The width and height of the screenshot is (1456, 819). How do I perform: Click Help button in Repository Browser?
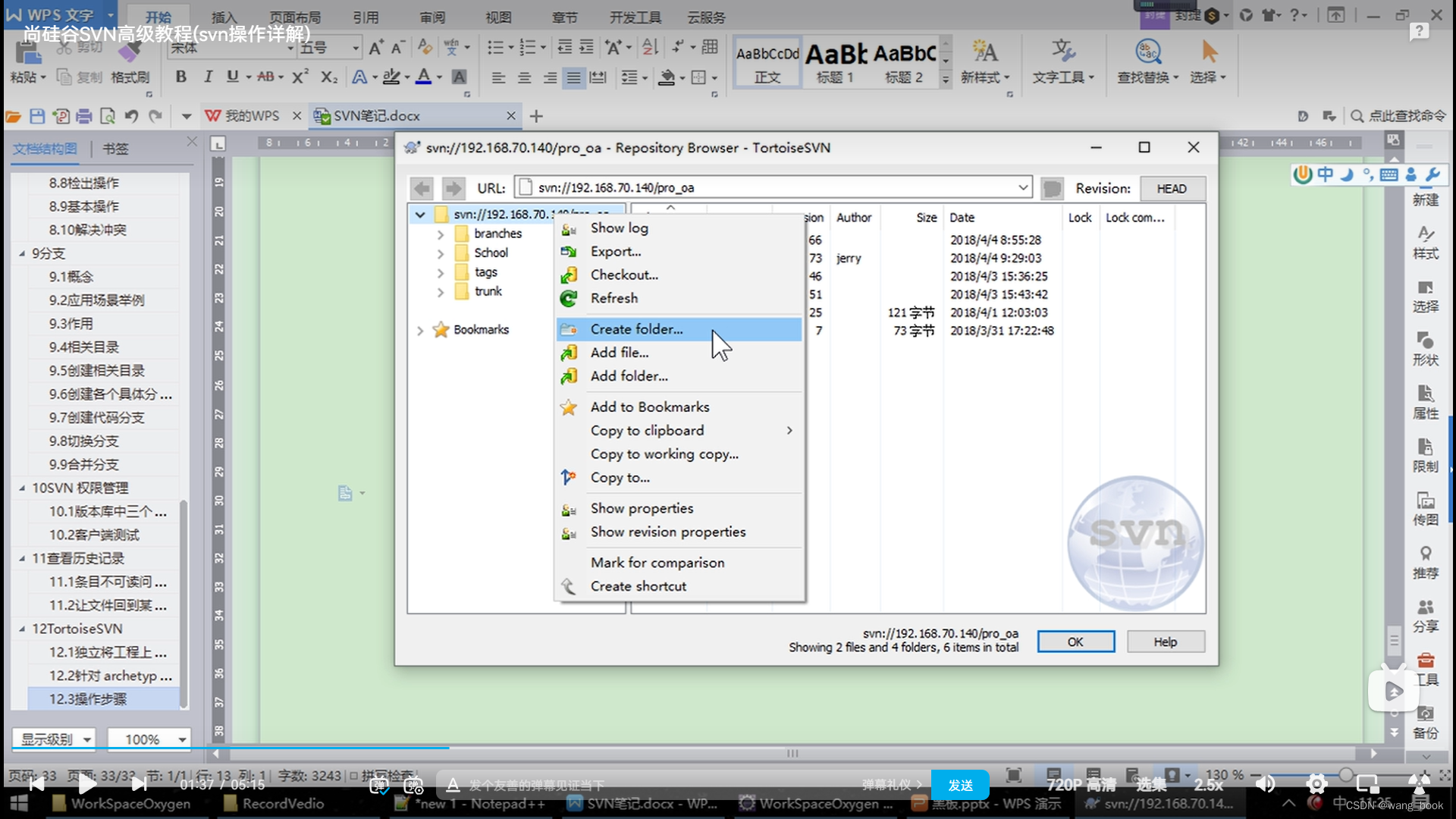click(x=1164, y=641)
